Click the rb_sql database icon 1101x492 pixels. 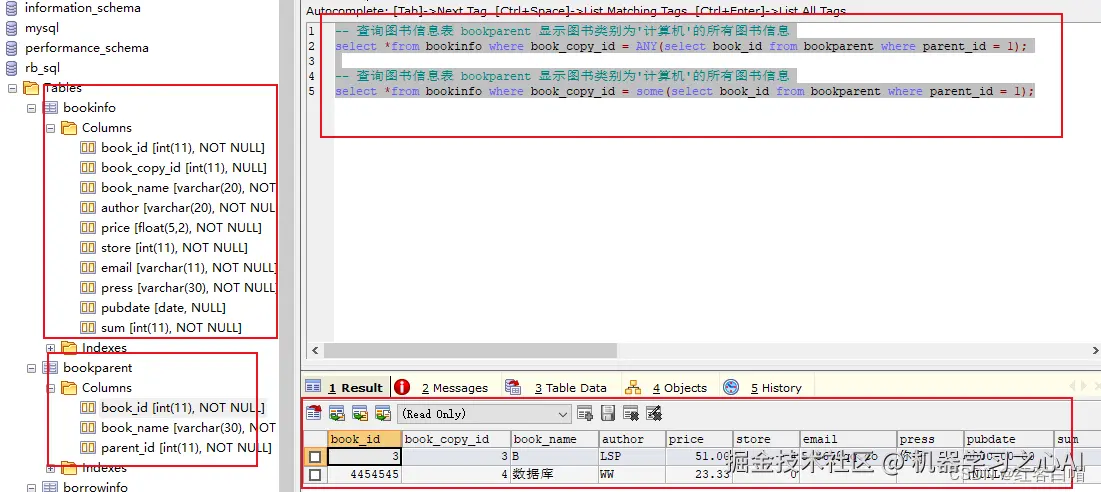coord(11,68)
